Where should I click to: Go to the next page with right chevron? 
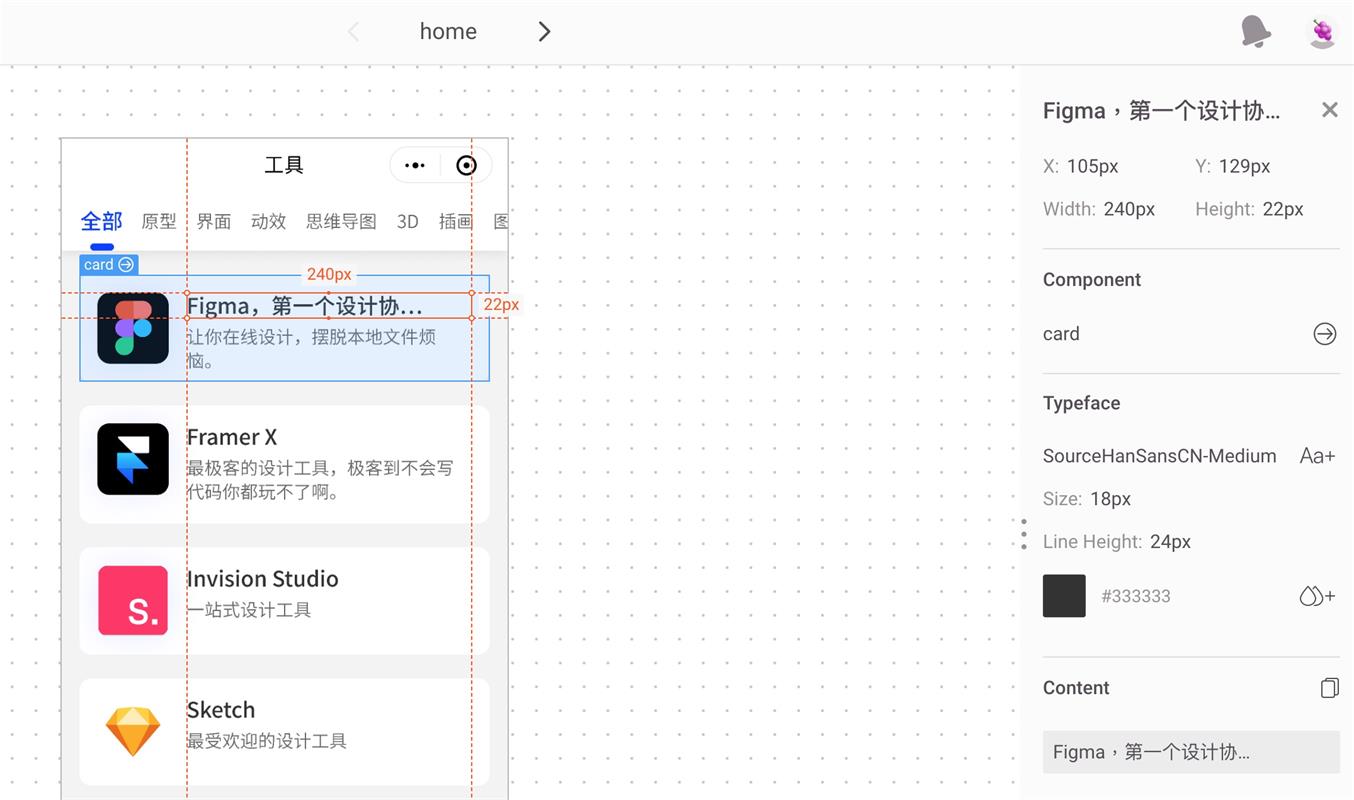tap(544, 32)
